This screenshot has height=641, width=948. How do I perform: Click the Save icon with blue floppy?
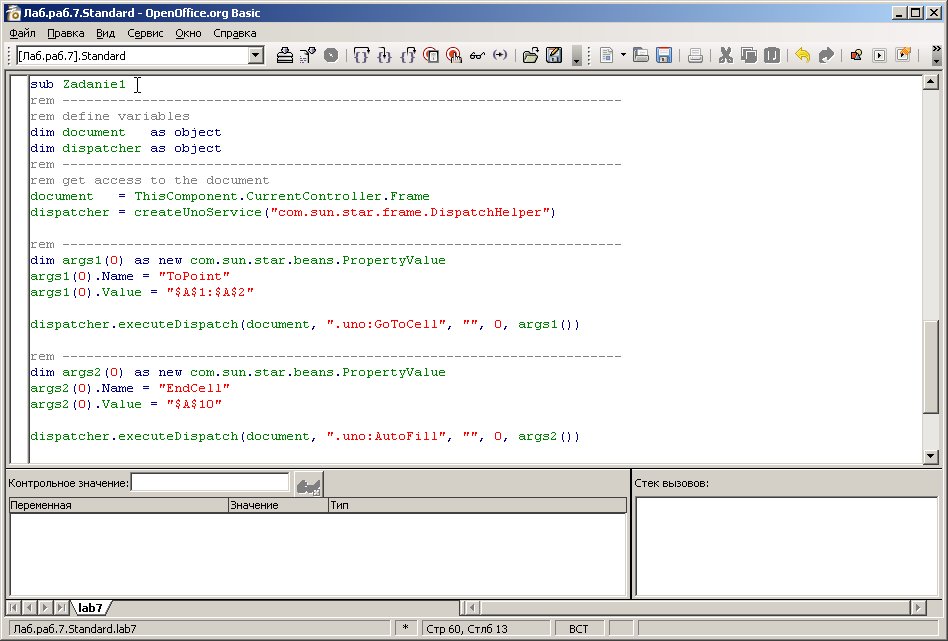click(663, 56)
